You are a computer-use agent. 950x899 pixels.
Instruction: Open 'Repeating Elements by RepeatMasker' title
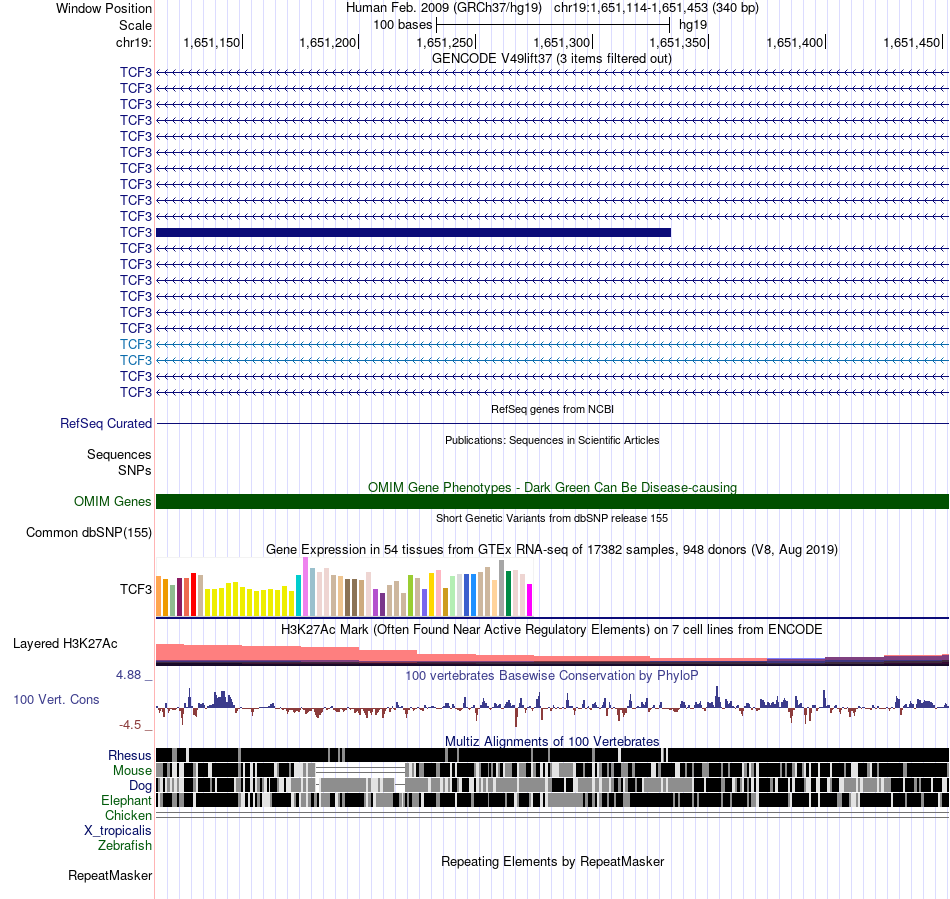click(x=552, y=861)
